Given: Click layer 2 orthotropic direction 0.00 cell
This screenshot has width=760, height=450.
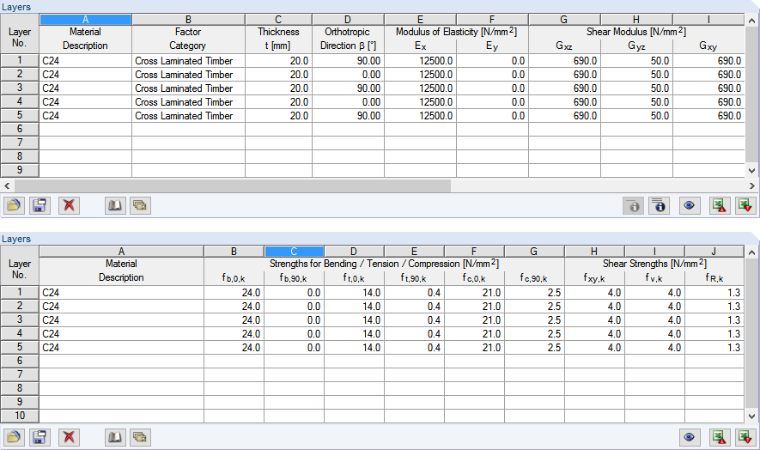Looking at the screenshot, I should 348,74.
